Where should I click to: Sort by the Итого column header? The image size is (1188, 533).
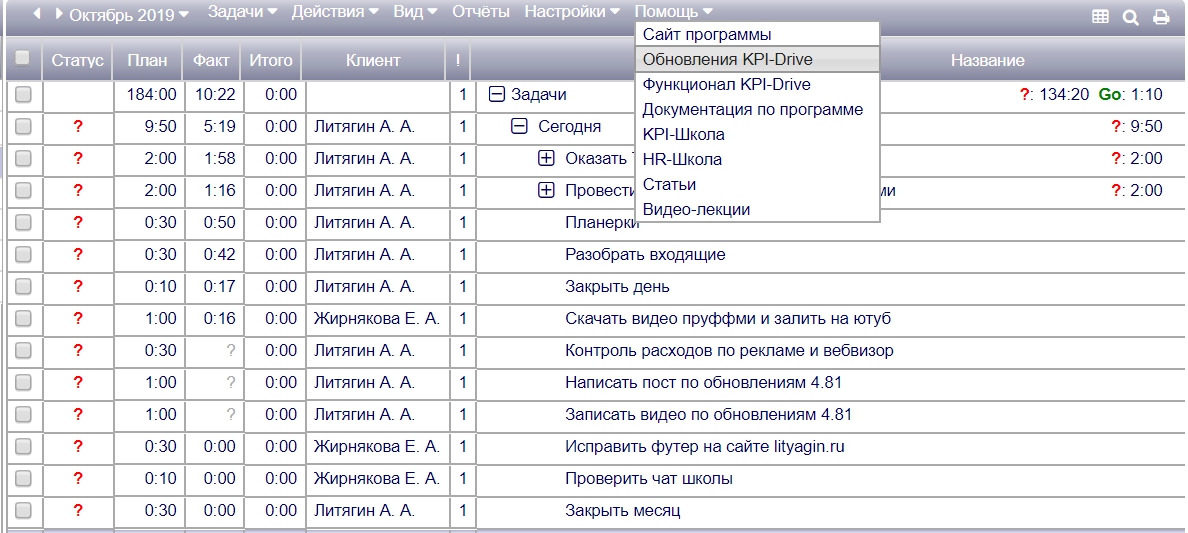[270, 60]
